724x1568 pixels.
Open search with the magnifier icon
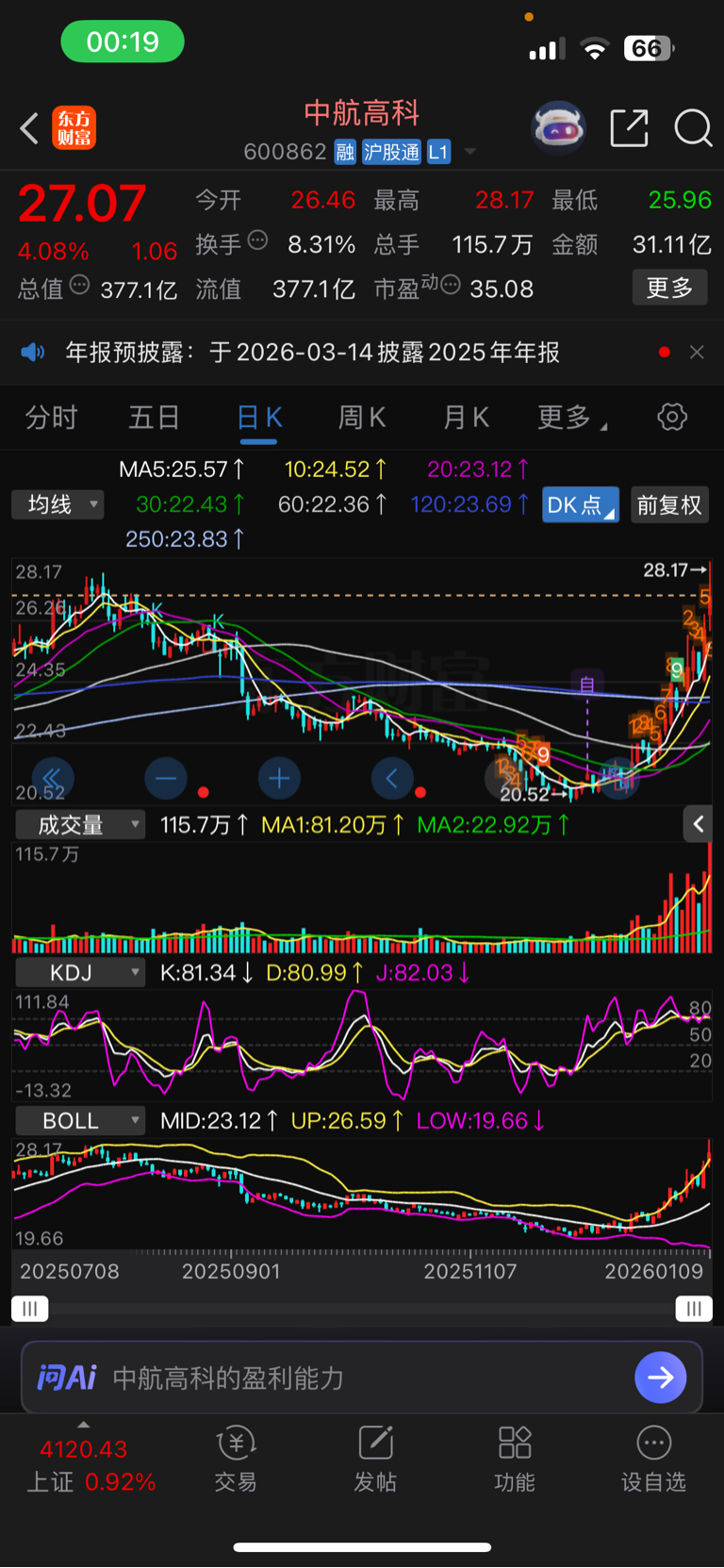point(693,127)
